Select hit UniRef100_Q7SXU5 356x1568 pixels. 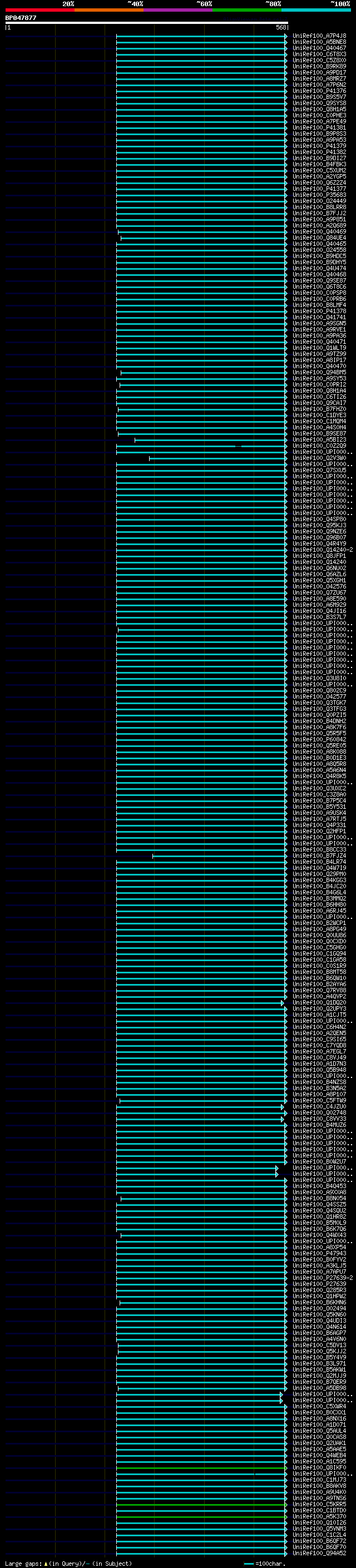click(319, 471)
